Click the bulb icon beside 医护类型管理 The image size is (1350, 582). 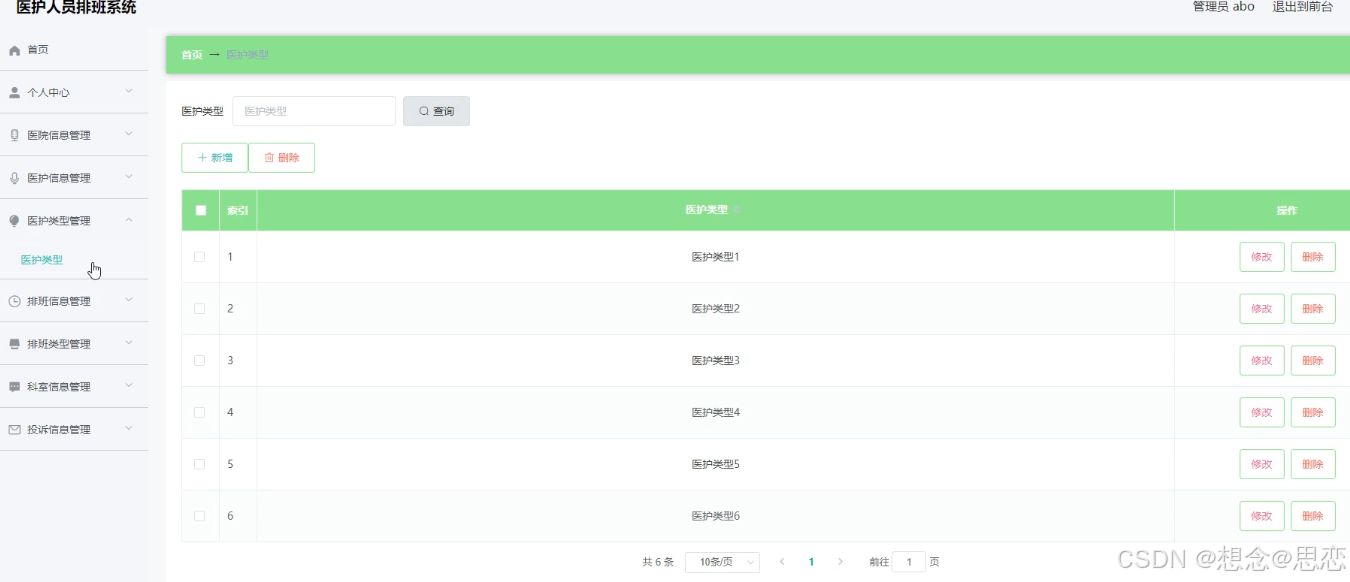click(x=15, y=221)
